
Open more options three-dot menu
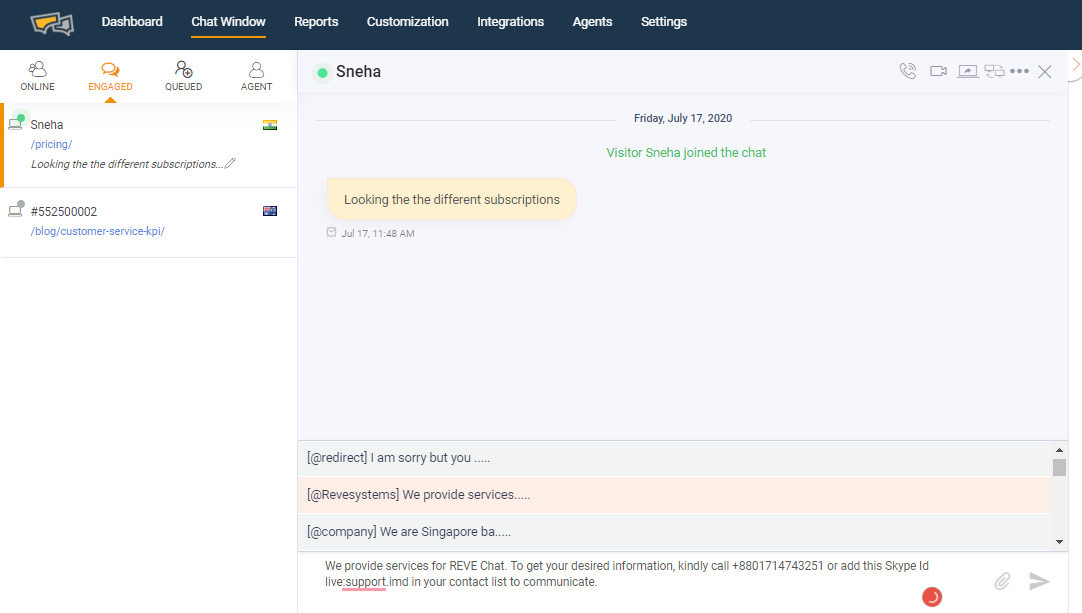pos(1019,71)
